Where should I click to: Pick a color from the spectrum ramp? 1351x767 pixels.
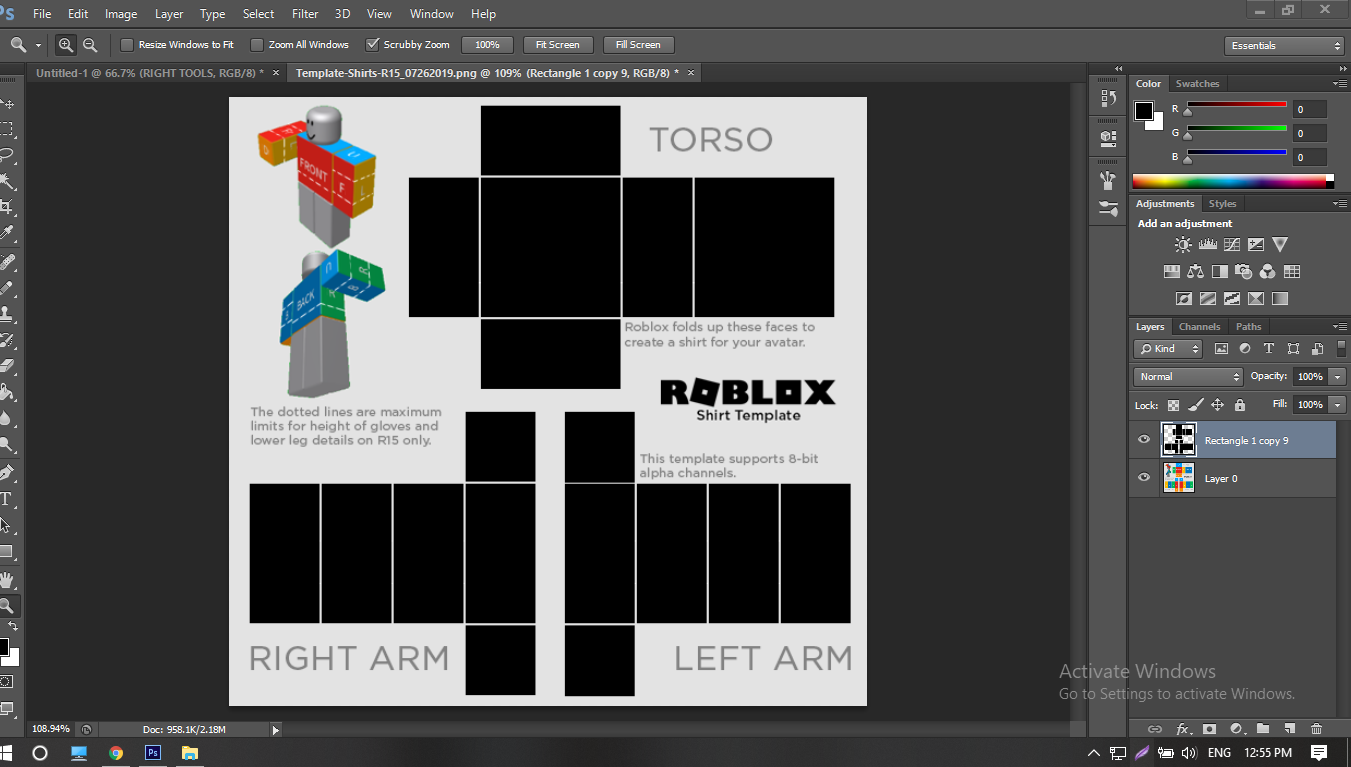point(1232,181)
